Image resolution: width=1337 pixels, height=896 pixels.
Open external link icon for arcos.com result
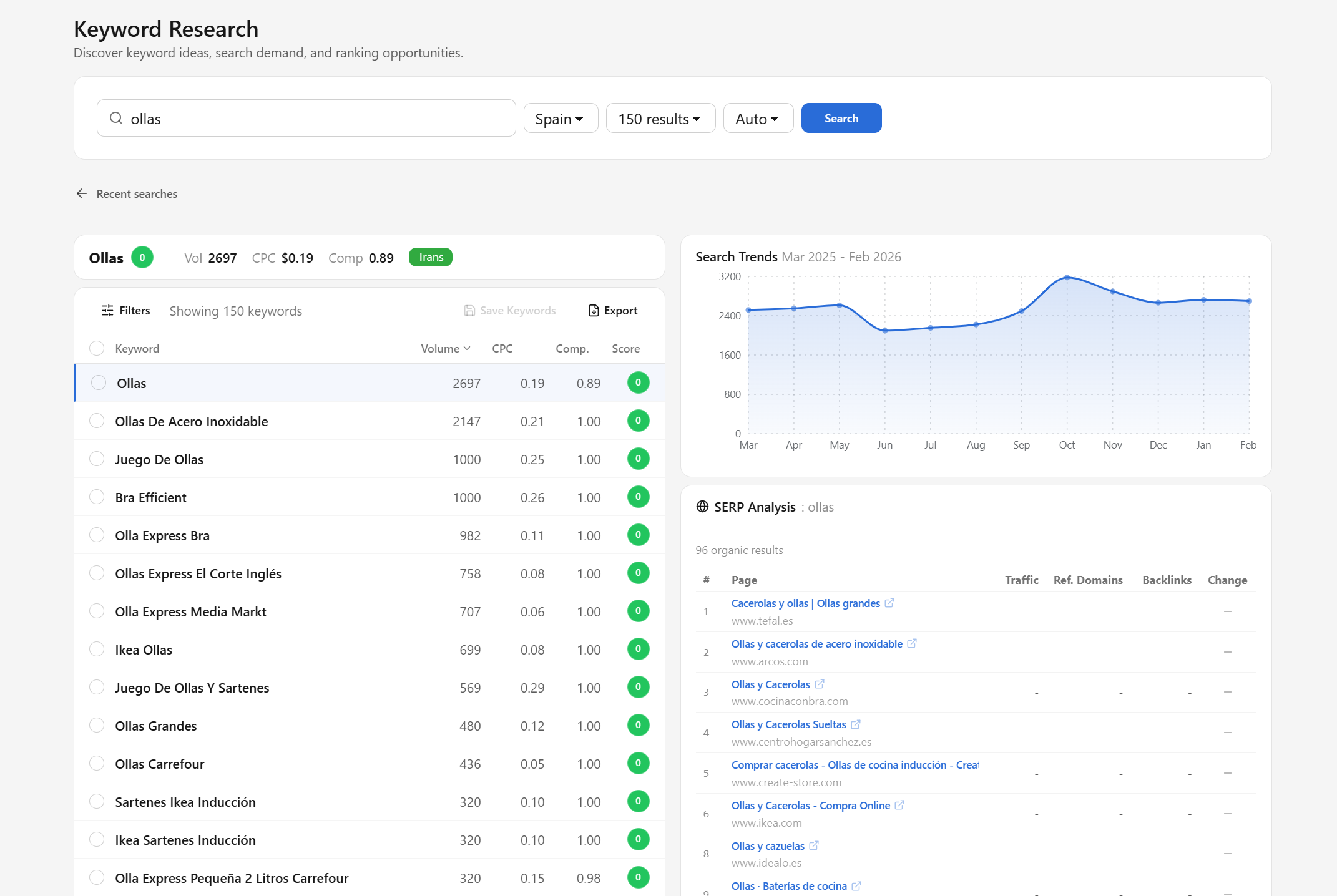click(912, 643)
